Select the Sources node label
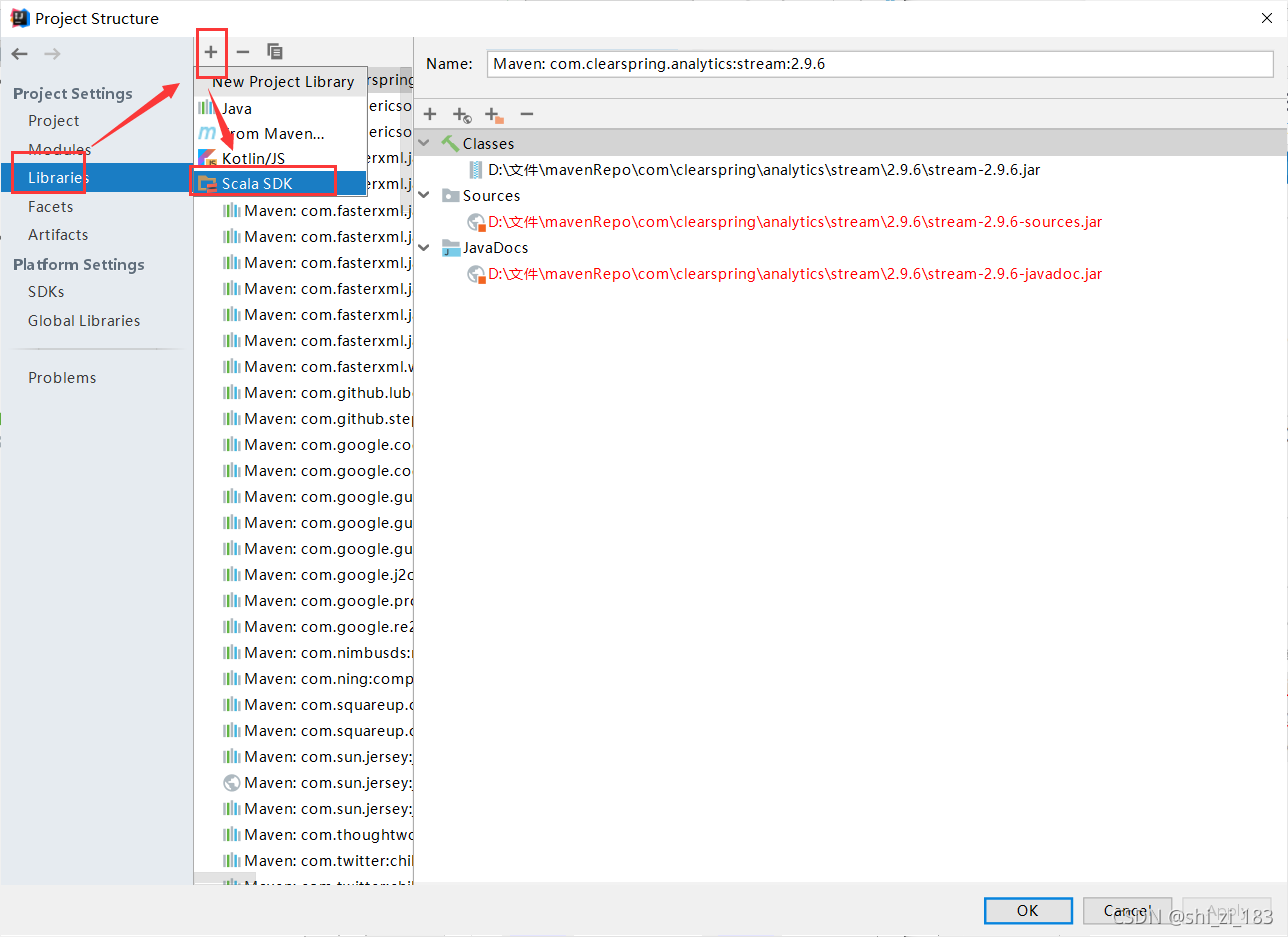1288x937 pixels. point(491,195)
